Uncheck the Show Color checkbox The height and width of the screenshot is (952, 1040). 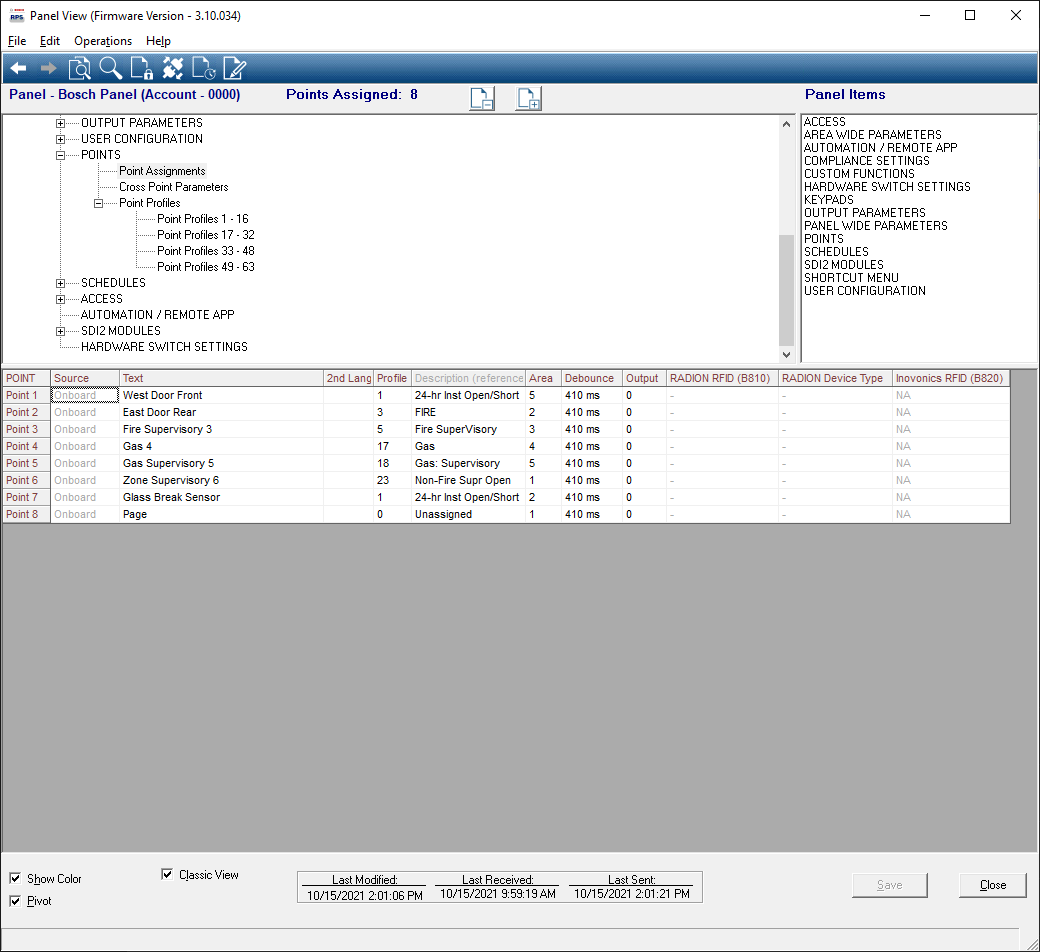pyautogui.click(x=15, y=879)
